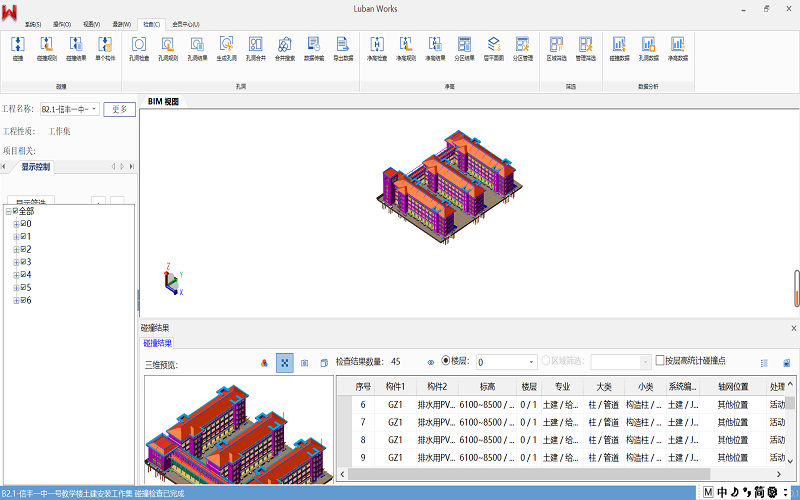The image size is (800, 500).
Task: Select the 单个构件 single component tool
Action: 105,48
